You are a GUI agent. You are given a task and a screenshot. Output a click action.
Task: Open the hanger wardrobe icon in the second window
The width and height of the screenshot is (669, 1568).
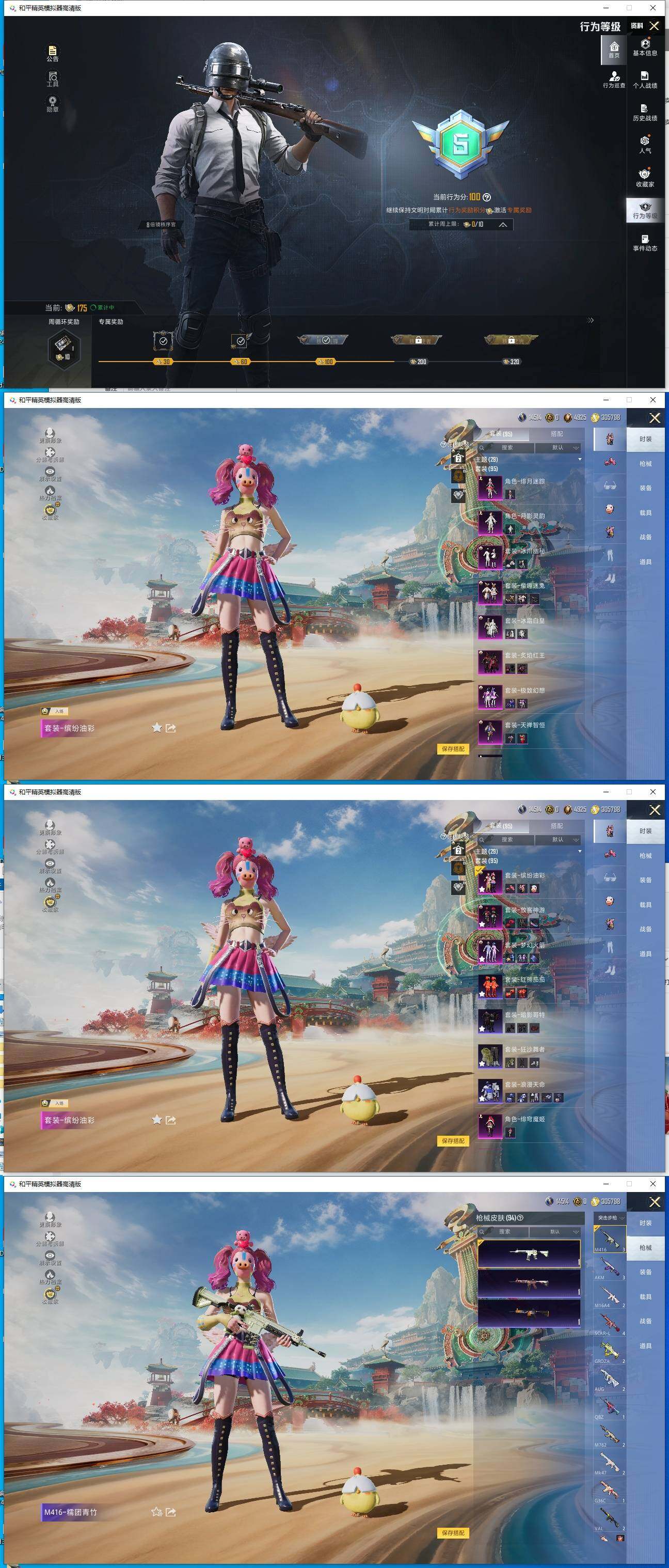point(458,458)
